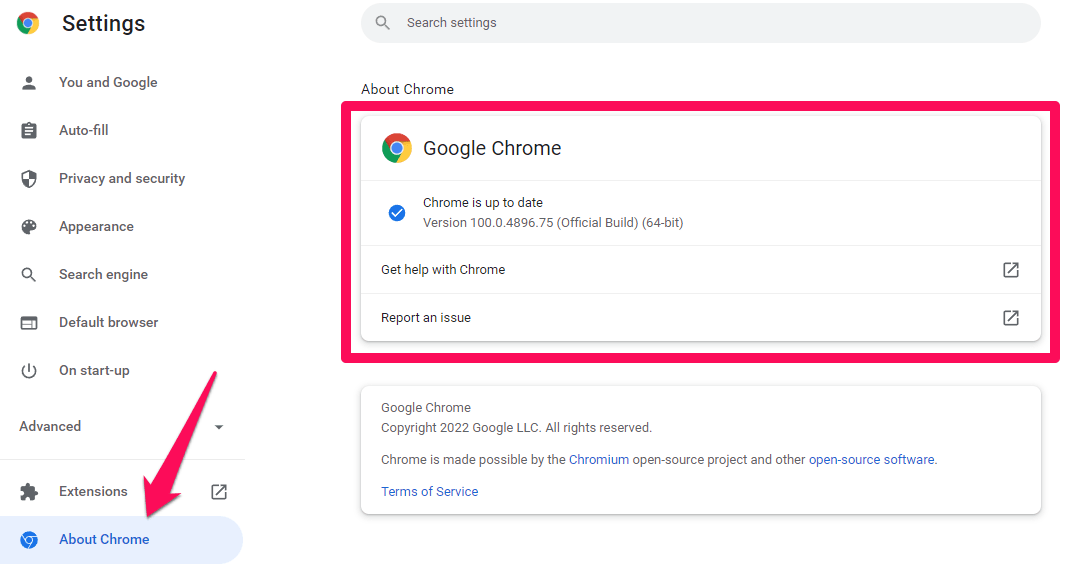This screenshot has height=576, width=1080.
Task: Click the Terms of Service link
Action: point(429,491)
